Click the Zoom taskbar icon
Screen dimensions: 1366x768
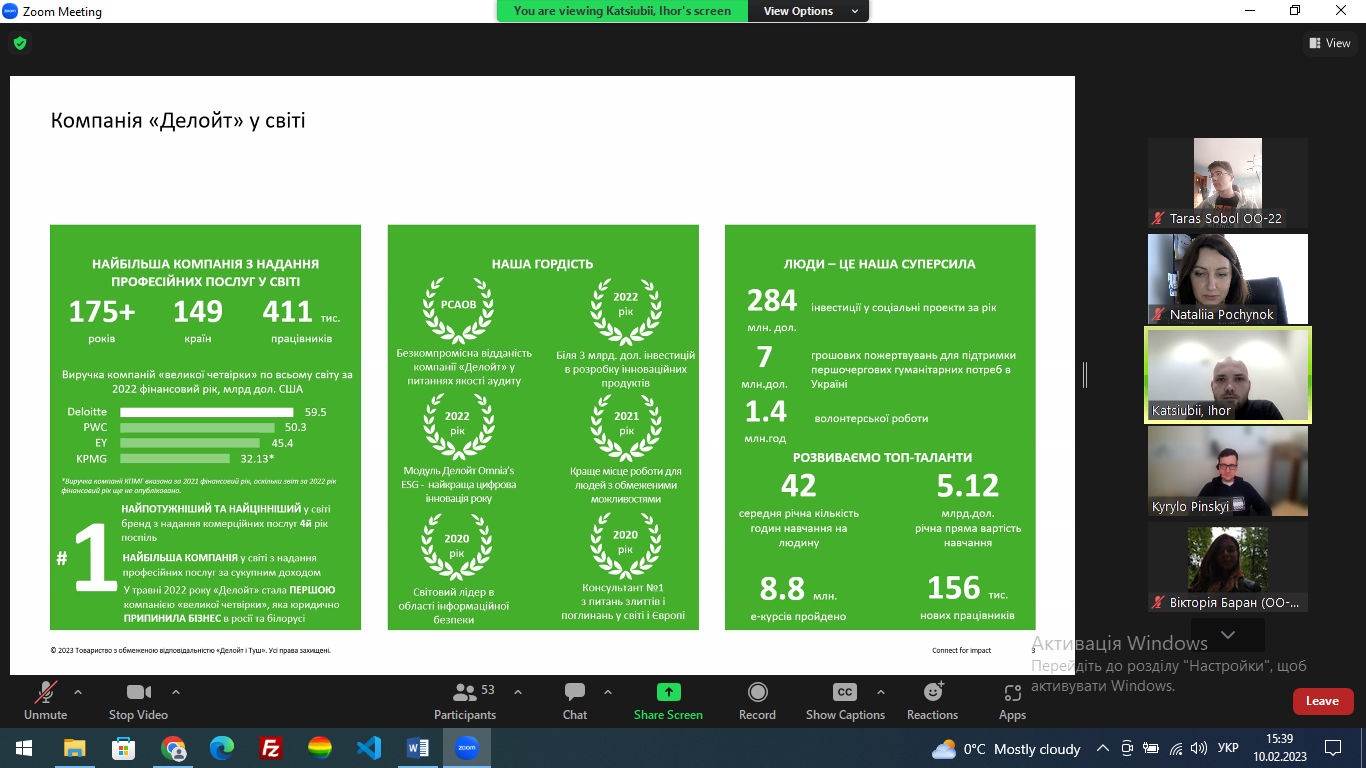click(x=466, y=748)
